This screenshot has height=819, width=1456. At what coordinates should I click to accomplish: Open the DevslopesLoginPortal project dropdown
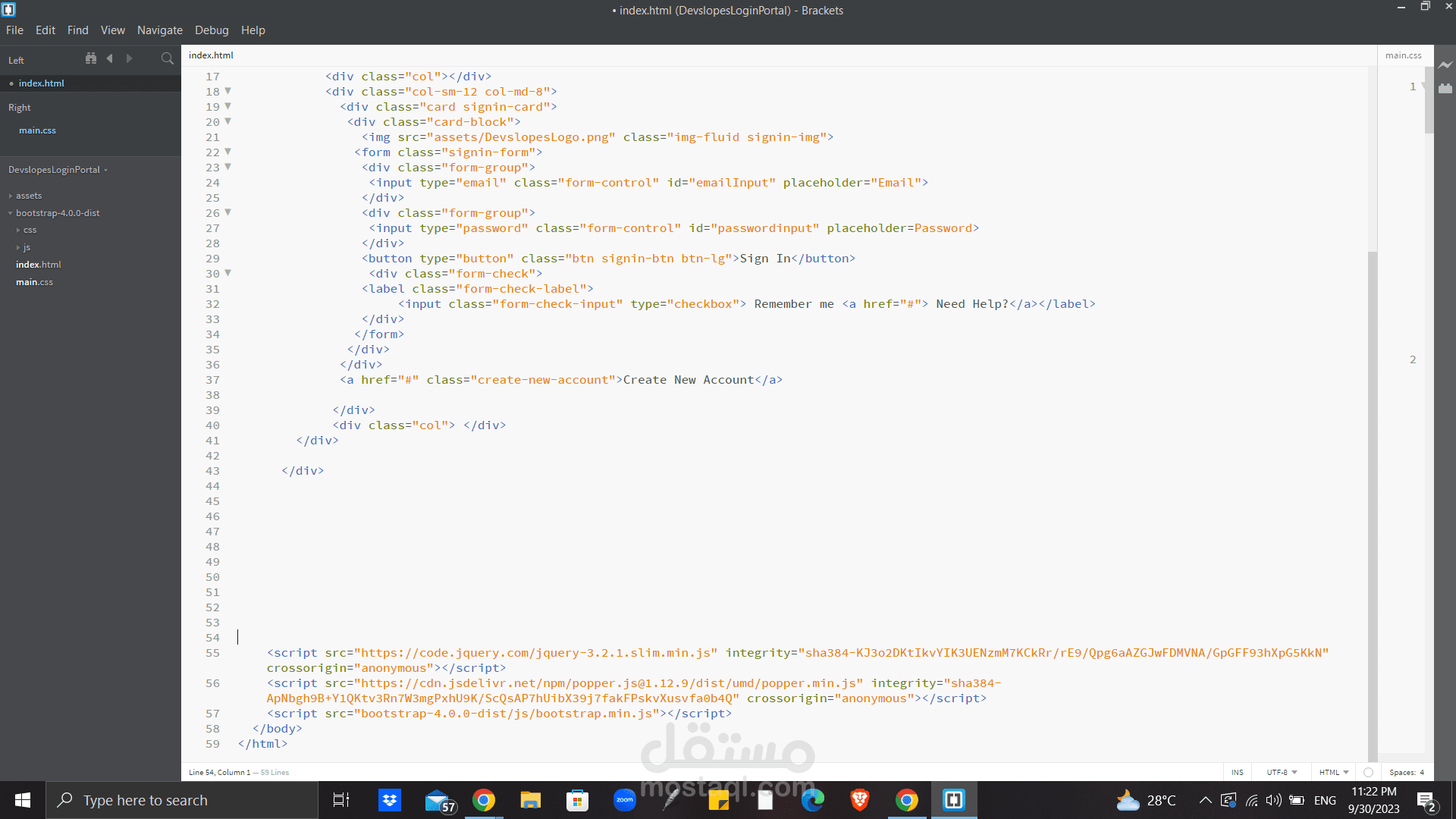(x=58, y=170)
